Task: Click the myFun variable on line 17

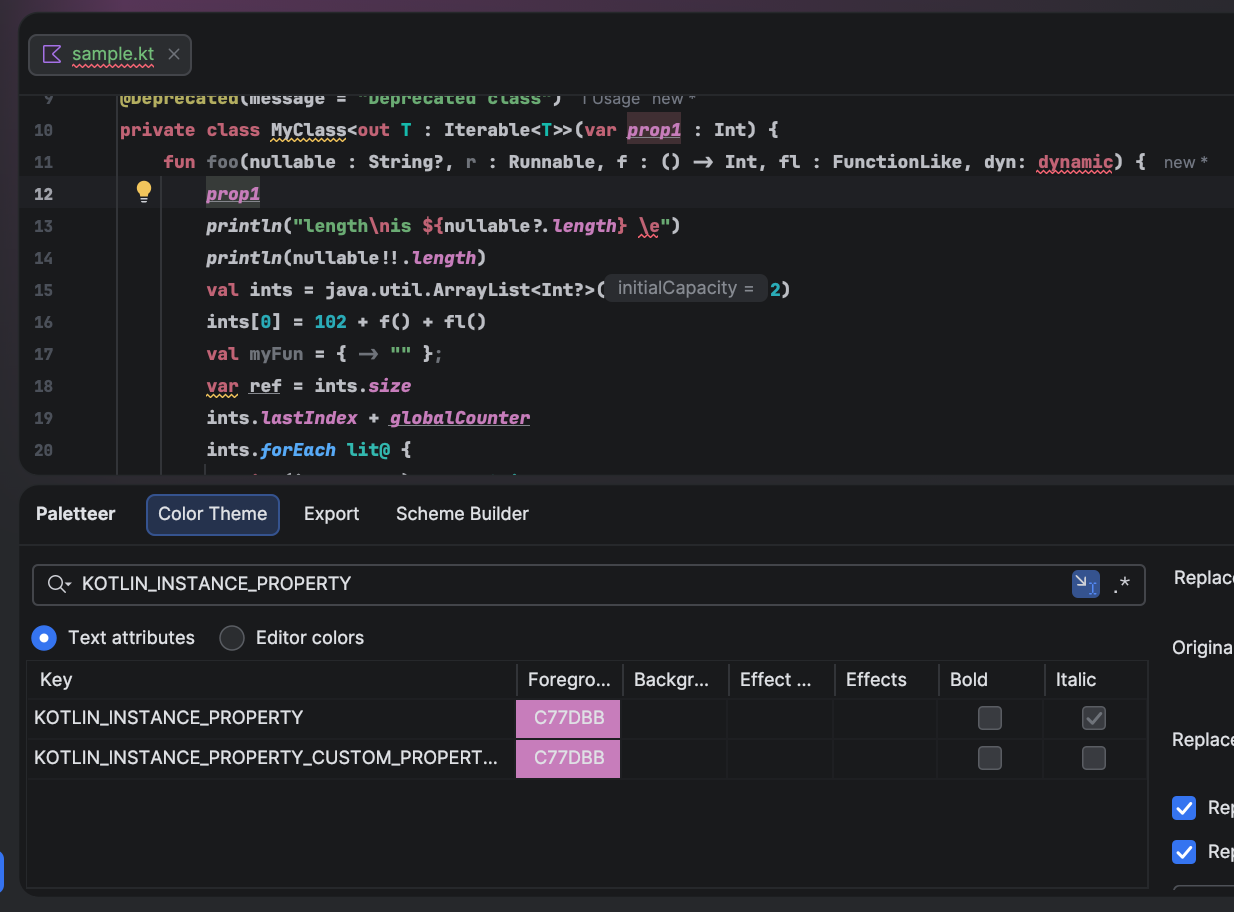Action: (x=276, y=354)
